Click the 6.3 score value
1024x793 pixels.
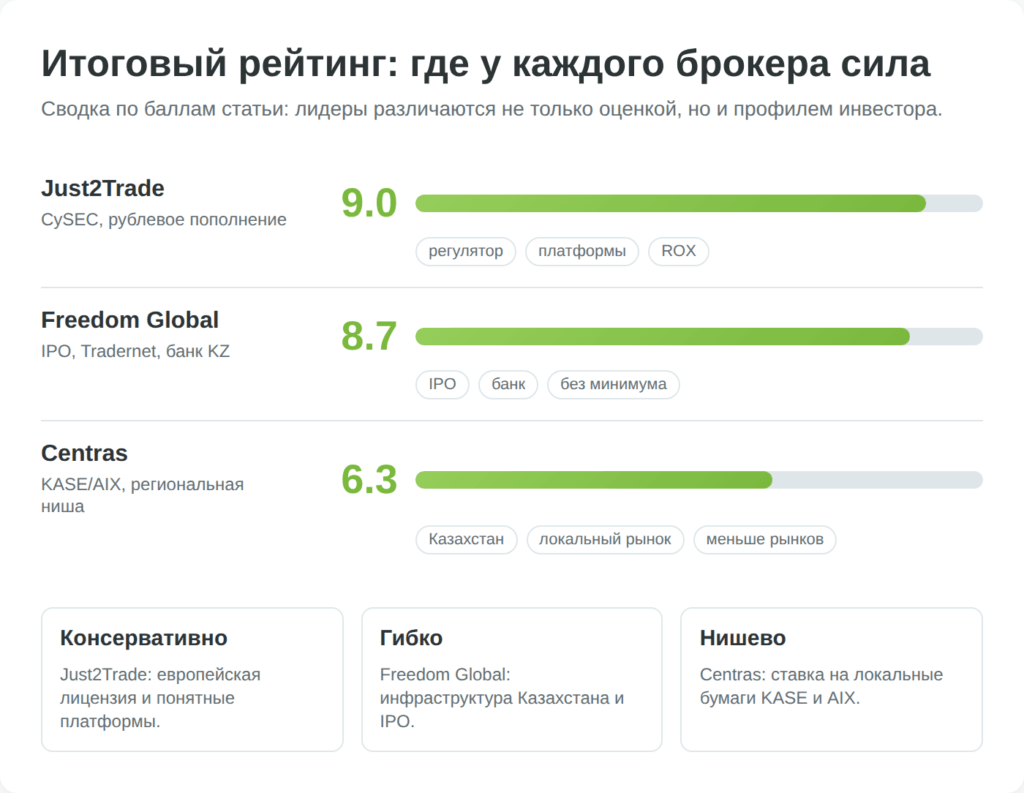(369, 480)
